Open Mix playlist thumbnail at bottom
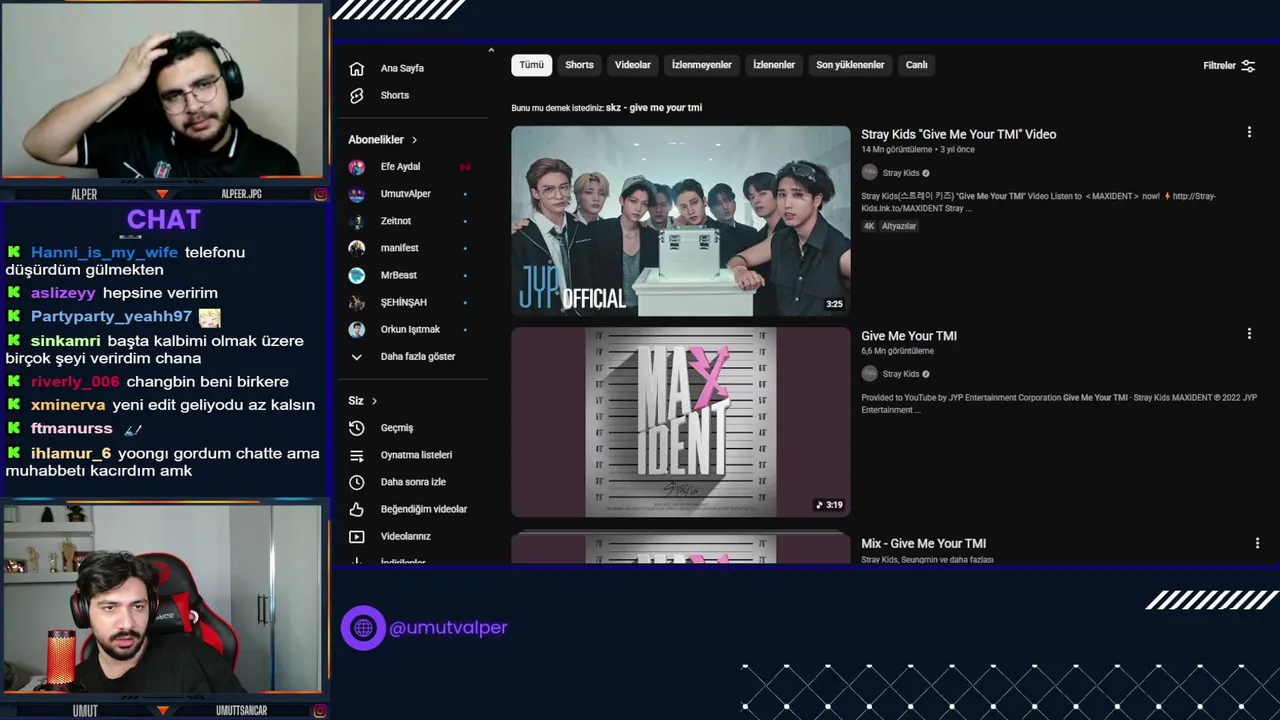Image resolution: width=1280 pixels, height=720 pixels. tap(681, 548)
